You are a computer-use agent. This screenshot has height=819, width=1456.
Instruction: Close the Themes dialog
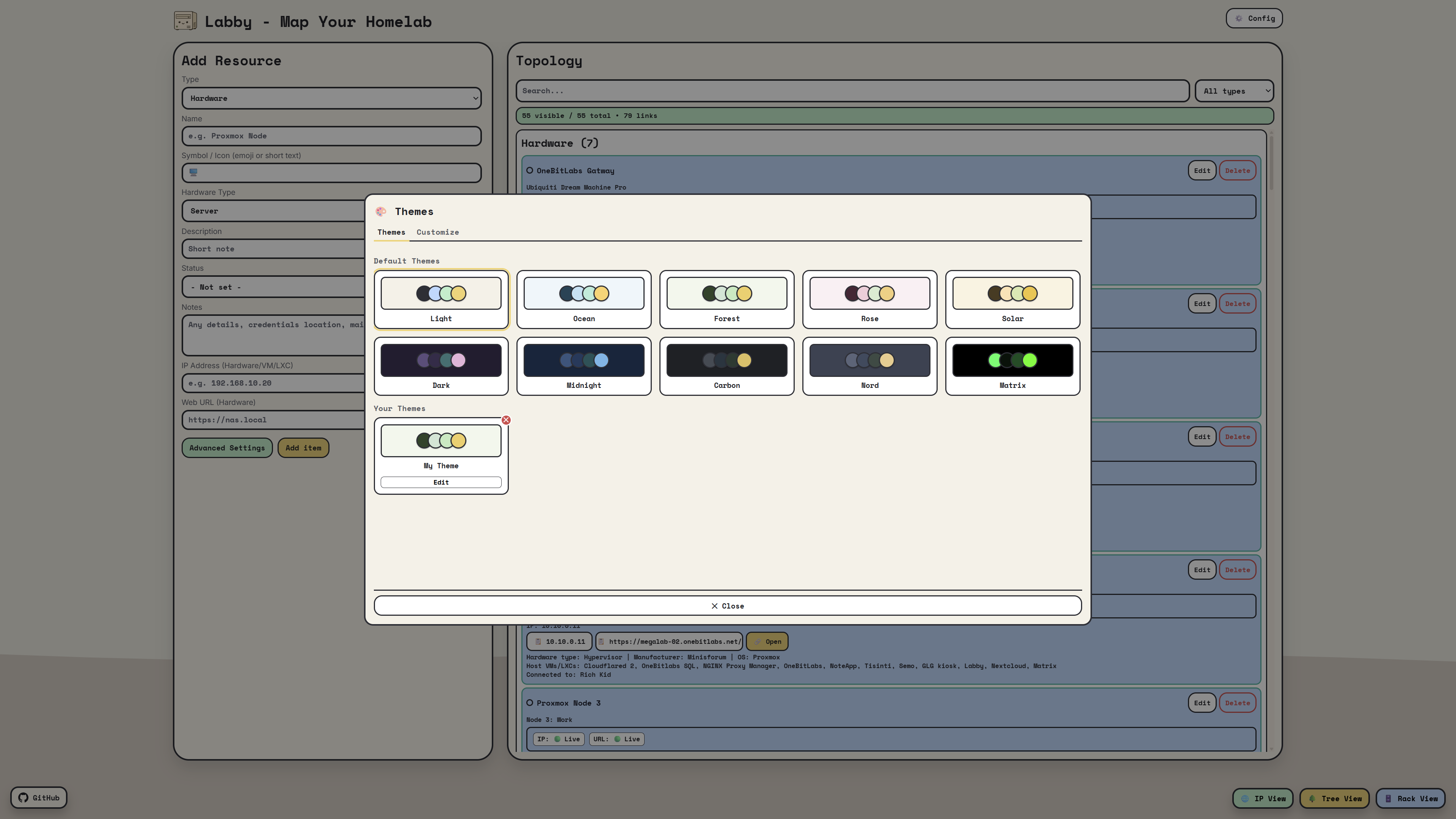[728, 606]
